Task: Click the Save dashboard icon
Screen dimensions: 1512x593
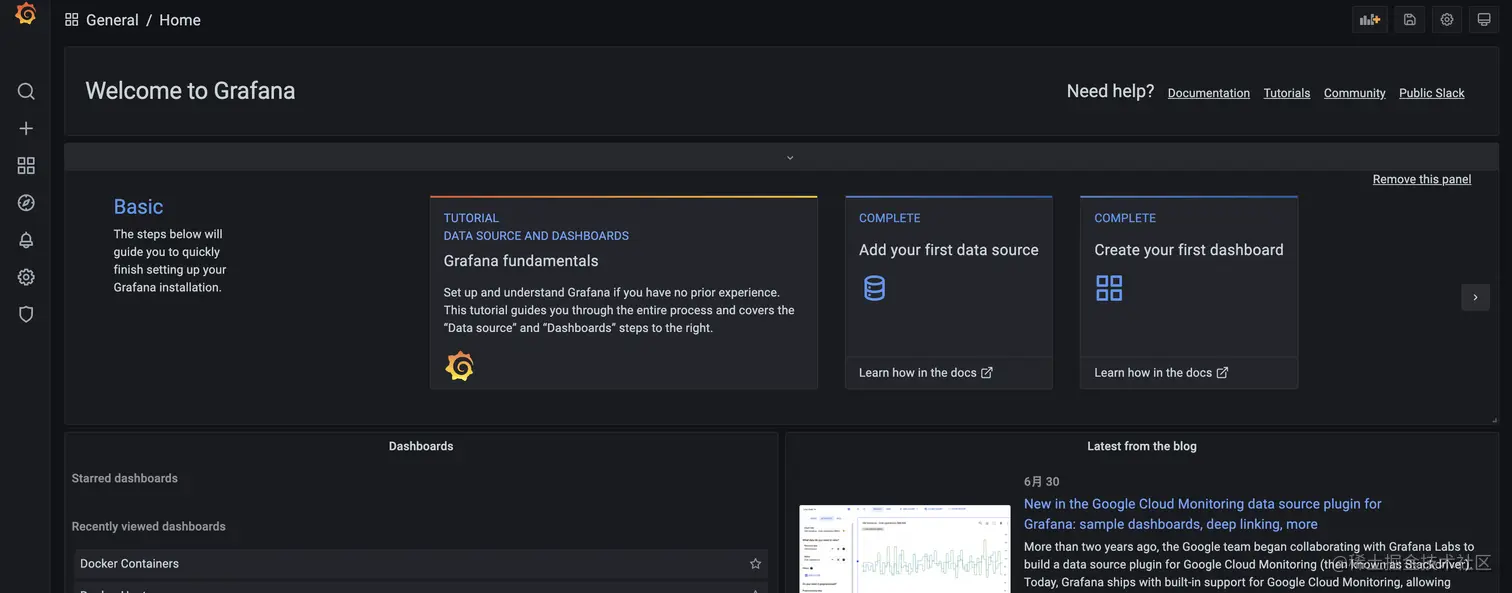Action: (1410, 19)
